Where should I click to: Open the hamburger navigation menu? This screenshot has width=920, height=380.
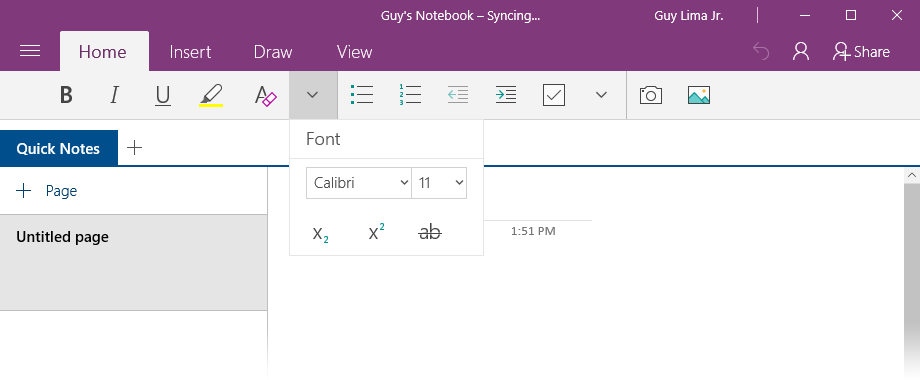pyautogui.click(x=30, y=52)
